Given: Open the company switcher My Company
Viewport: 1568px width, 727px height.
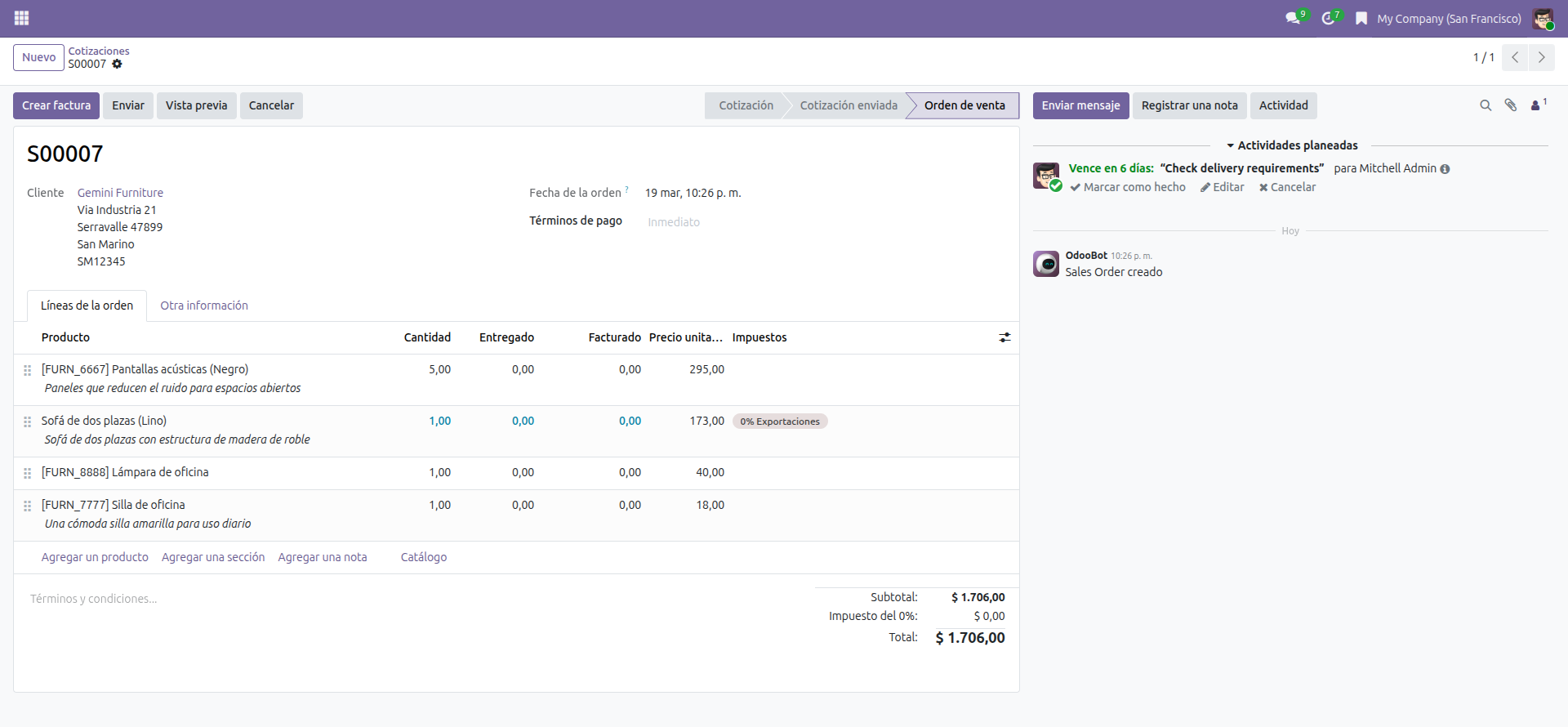Looking at the screenshot, I should pos(1448,18).
